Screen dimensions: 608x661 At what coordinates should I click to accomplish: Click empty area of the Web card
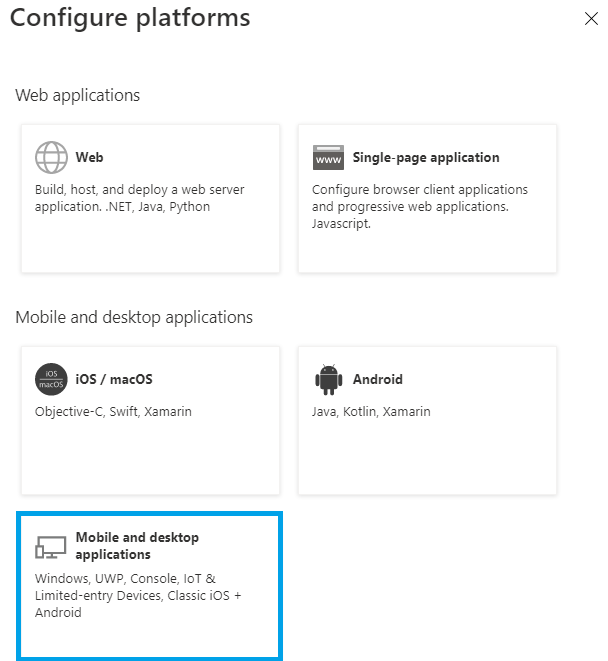(150, 247)
